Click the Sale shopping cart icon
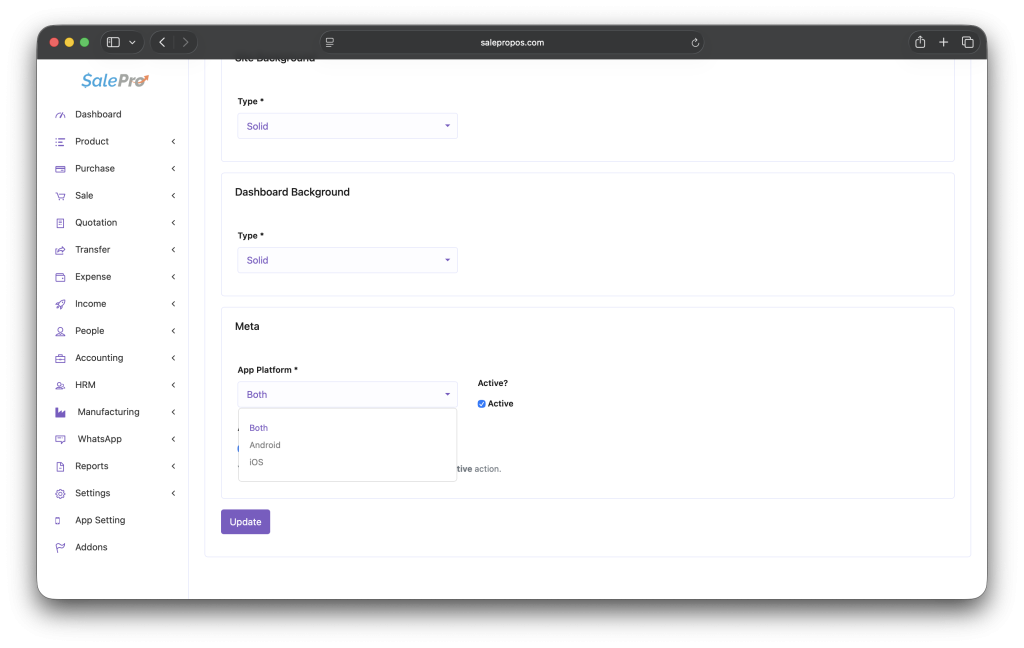1024x648 pixels. (x=60, y=196)
